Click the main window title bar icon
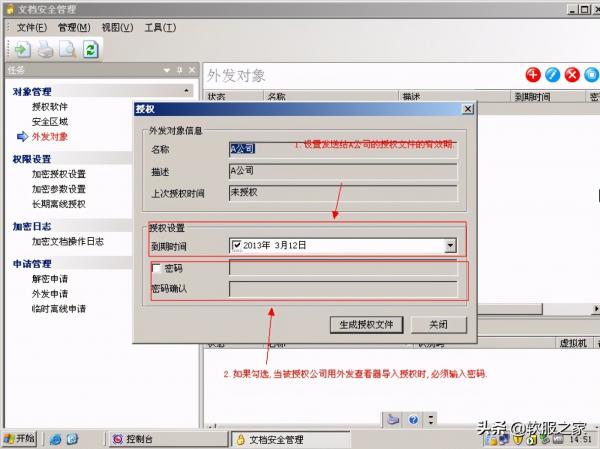The image size is (600, 449). click(x=10, y=9)
